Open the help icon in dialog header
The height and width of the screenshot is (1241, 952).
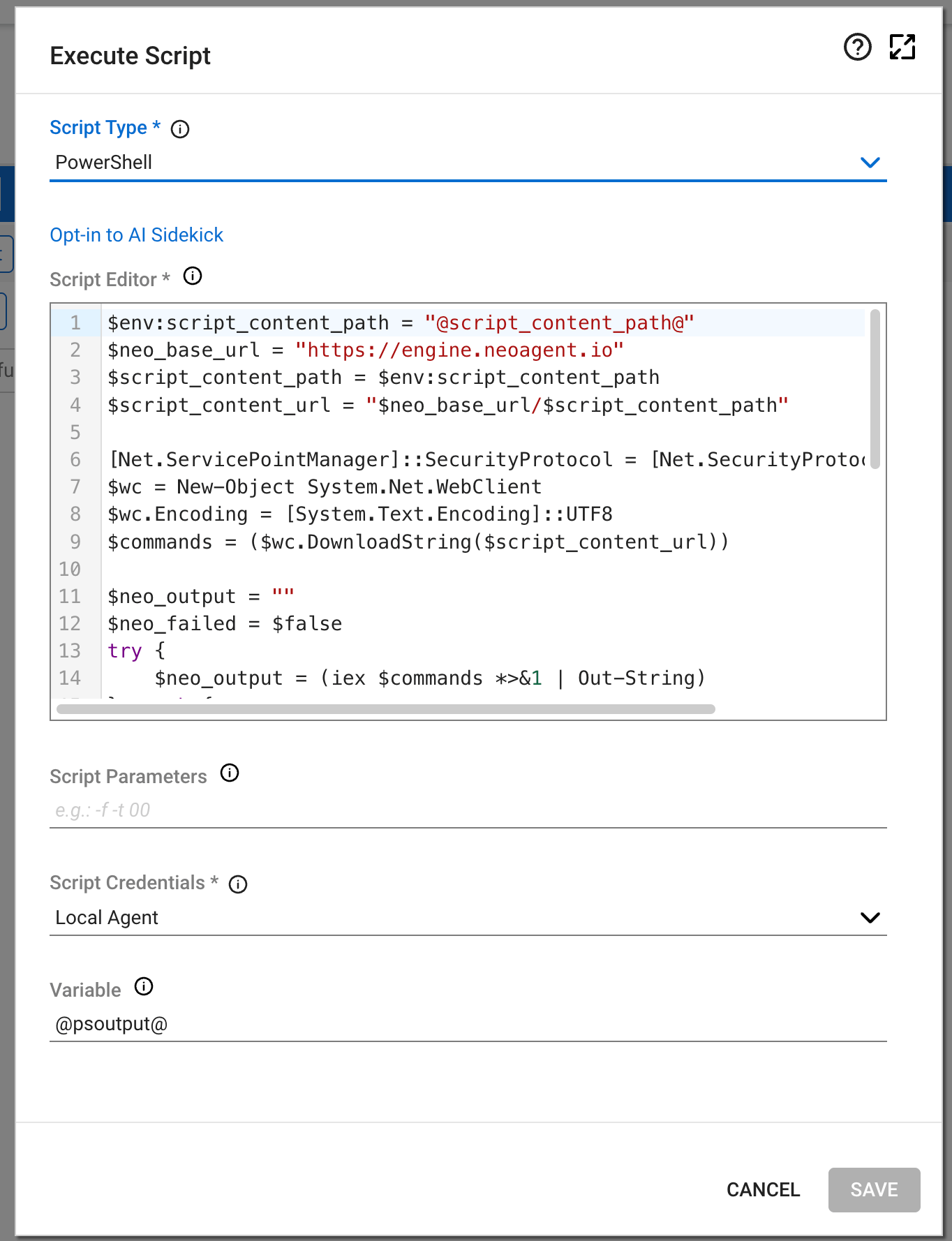pyautogui.click(x=857, y=47)
